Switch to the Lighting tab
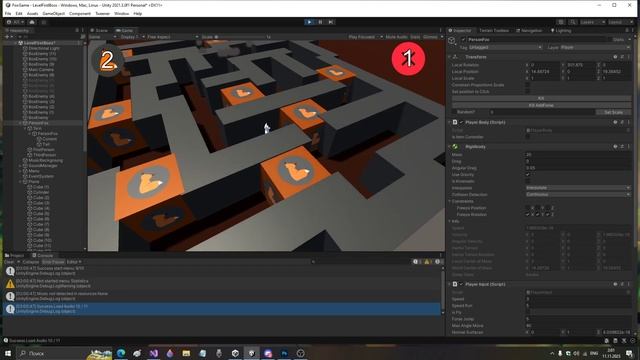This screenshot has width=640, height=360. (x=561, y=31)
